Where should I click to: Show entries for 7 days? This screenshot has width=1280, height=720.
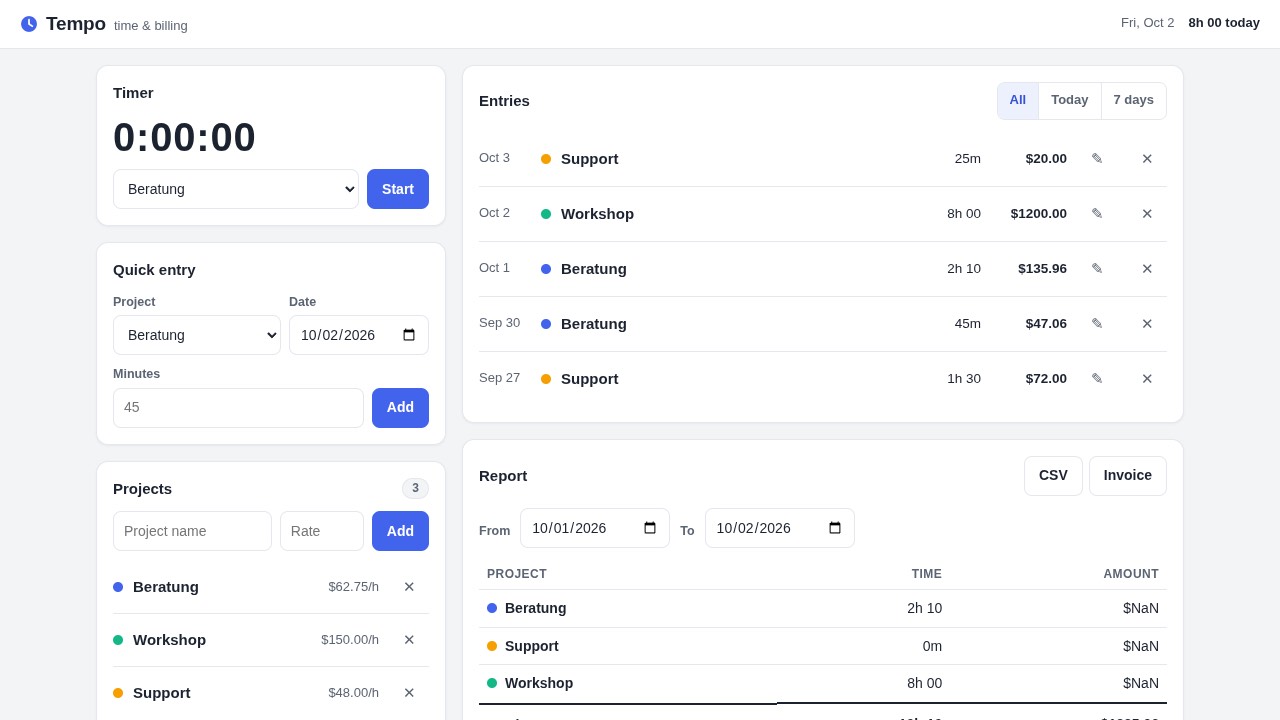tap(1133, 100)
